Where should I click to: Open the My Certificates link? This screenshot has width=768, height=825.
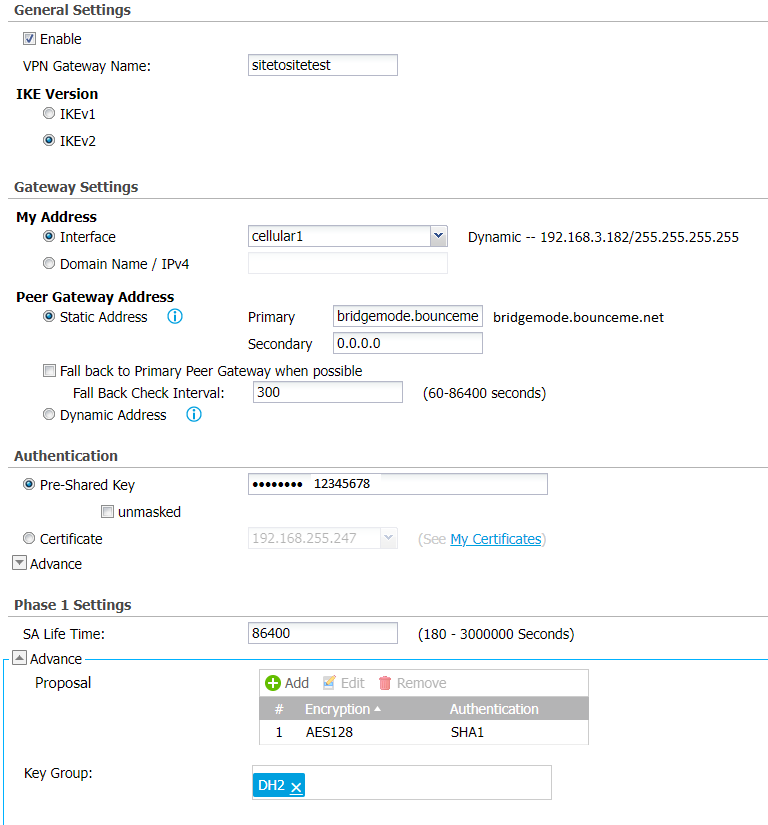tap(495, 539)
